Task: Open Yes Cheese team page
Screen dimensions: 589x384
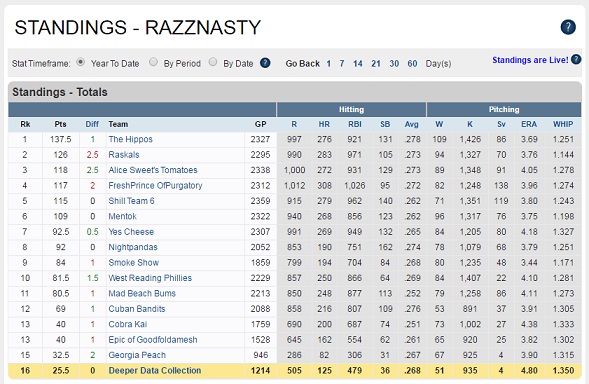Action: (x=131, y=232)
